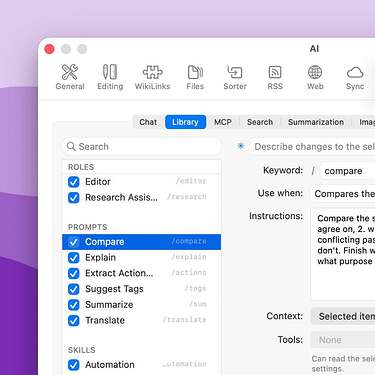Select the Summarize prompt row
375x375 pixels.
[142, 304]
